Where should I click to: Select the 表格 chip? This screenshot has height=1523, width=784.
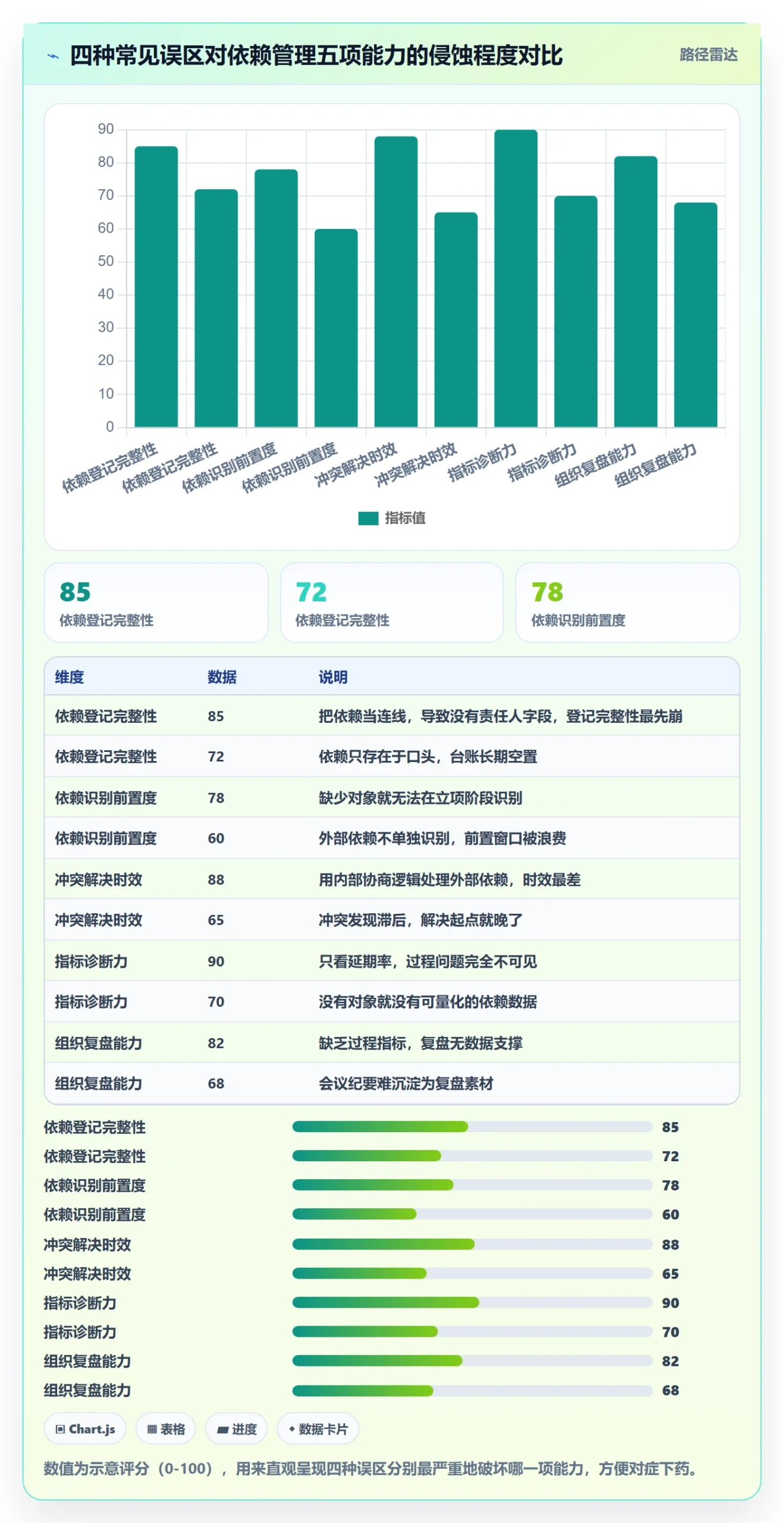(166, 1428)
